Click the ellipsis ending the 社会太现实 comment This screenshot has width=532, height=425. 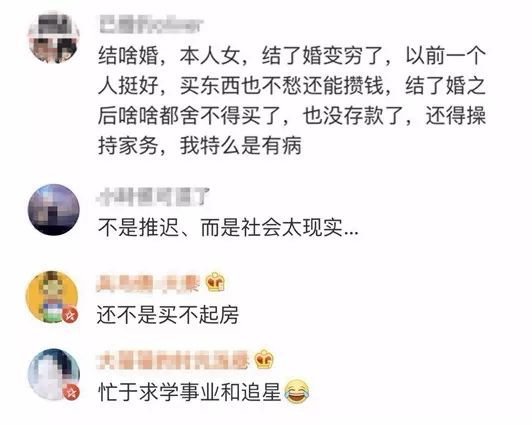click(351, 232)
